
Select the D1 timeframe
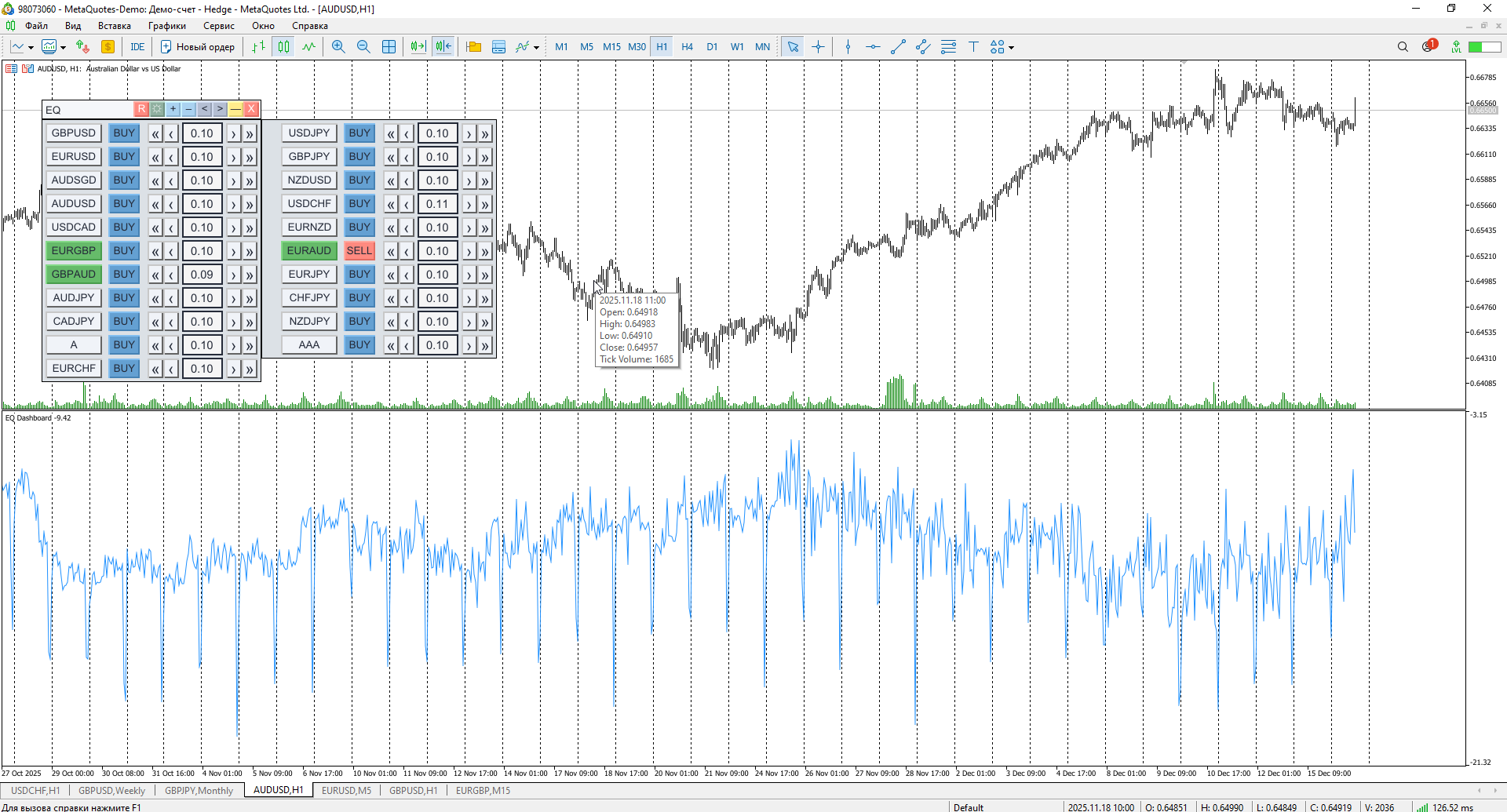(x=712, y=47)
